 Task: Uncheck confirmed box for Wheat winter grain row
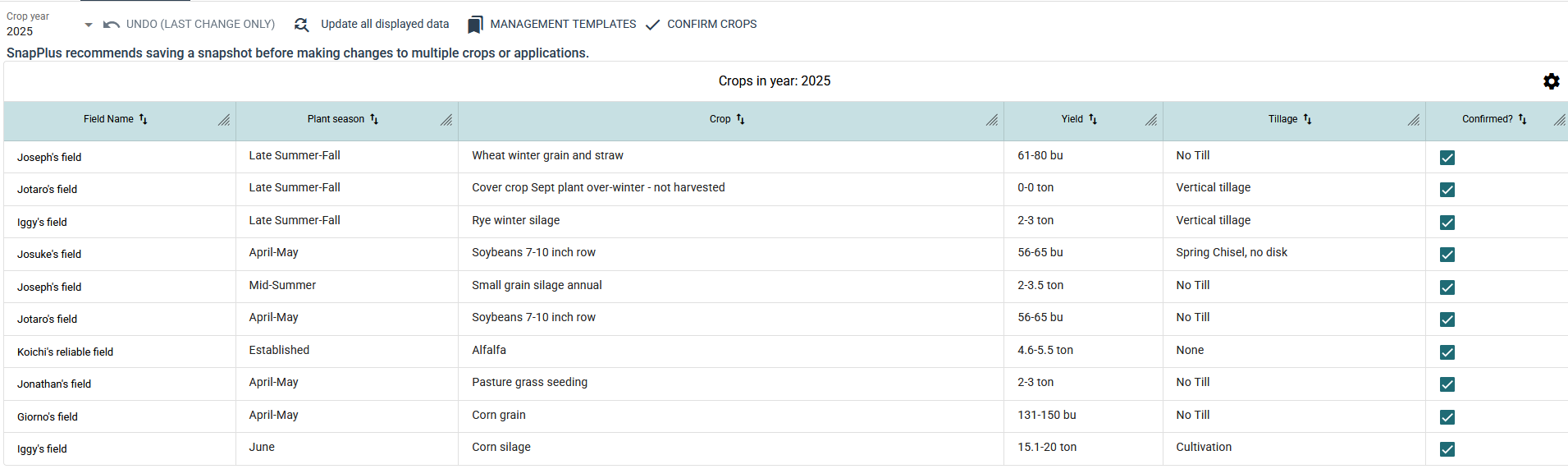click(1447, 158)
